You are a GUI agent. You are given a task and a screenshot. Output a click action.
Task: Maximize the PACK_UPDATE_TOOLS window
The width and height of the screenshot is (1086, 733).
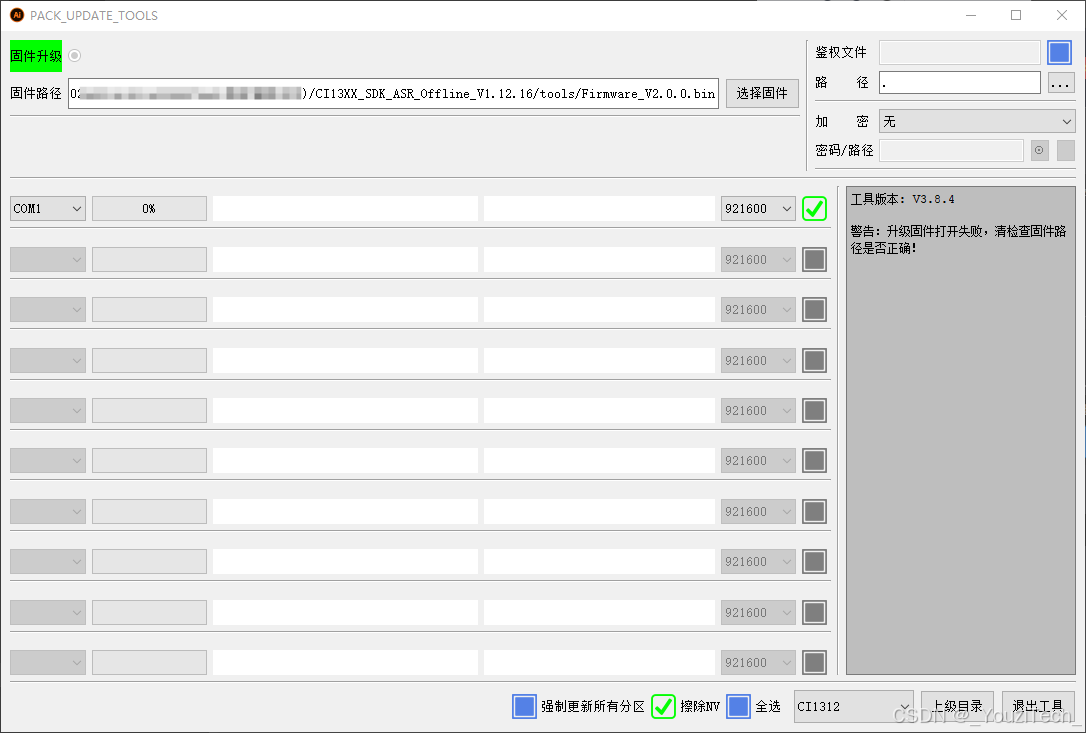click(x=1016, y=15)
